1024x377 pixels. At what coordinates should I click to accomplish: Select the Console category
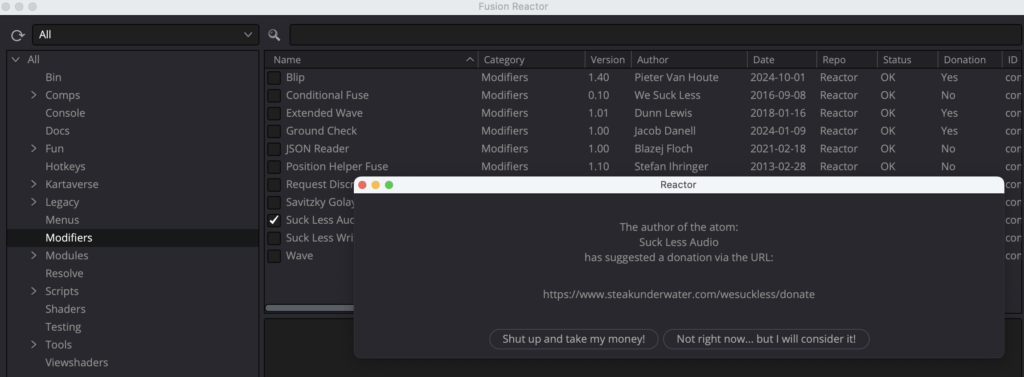point(65,113)
